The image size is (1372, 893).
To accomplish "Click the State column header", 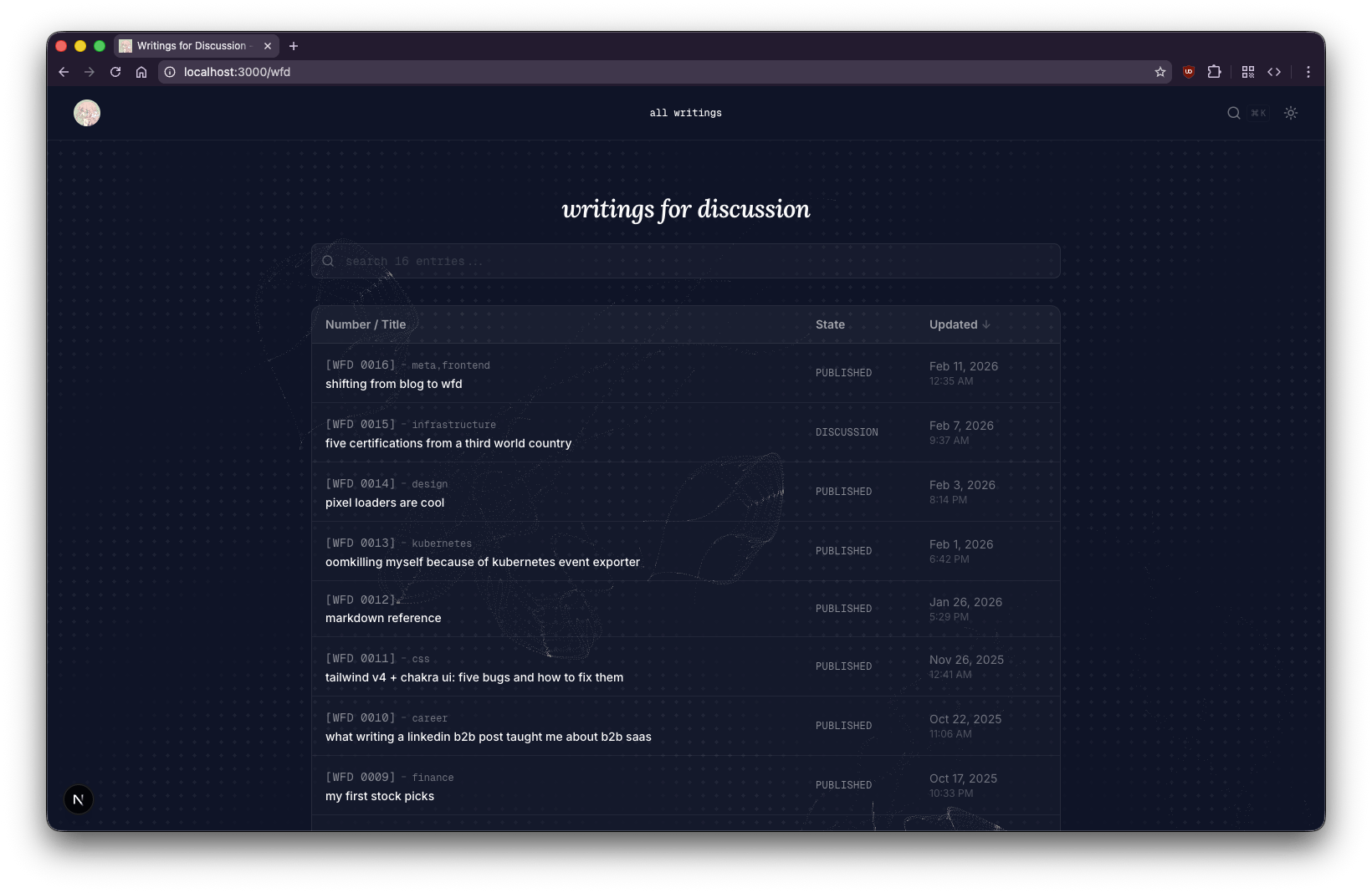I will click(x=830, y=324).
